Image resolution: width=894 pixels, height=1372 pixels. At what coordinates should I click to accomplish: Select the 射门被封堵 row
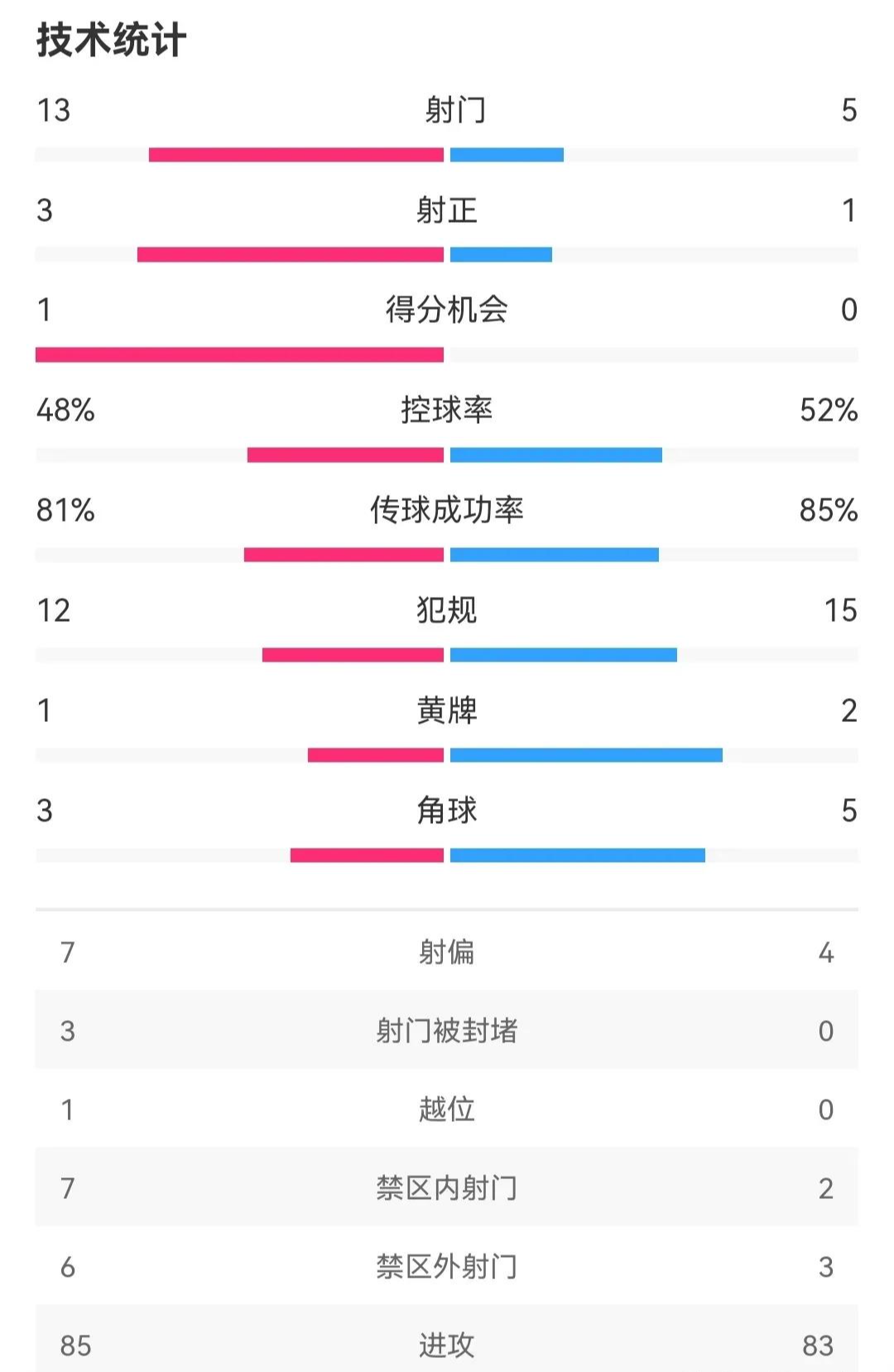pos(447,1031)
